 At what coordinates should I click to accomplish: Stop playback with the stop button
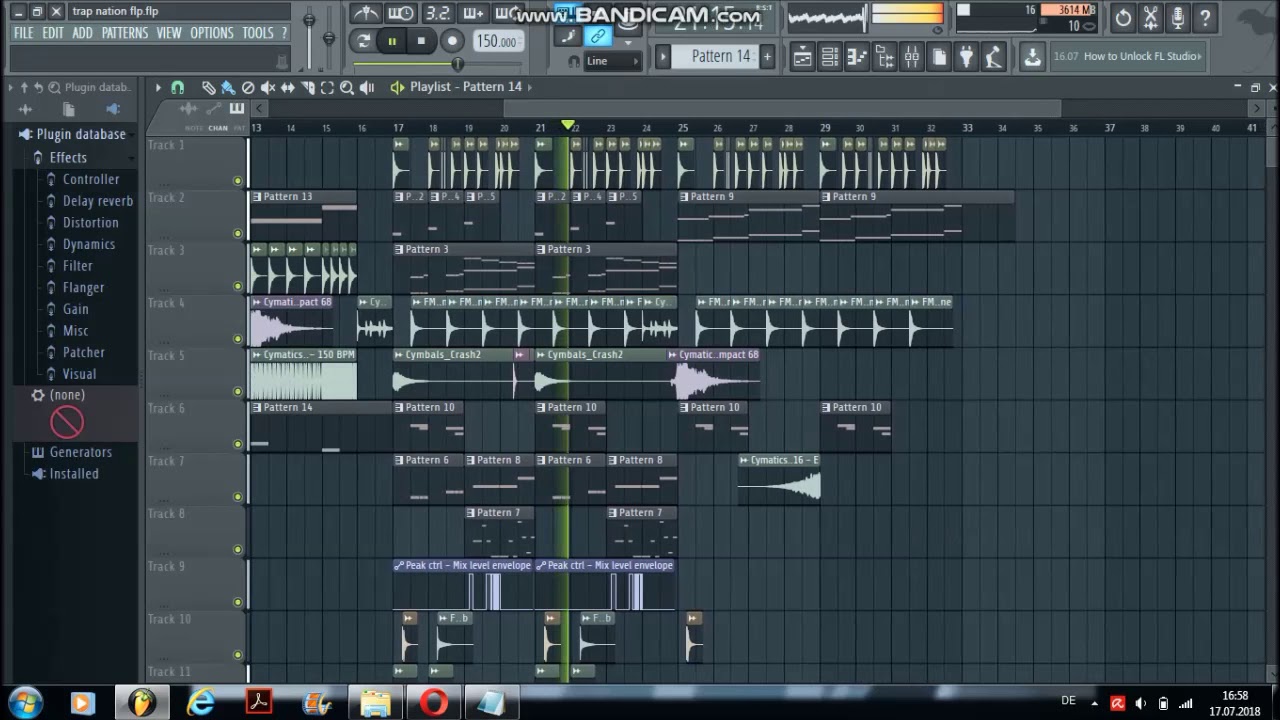tap(422, 41)
